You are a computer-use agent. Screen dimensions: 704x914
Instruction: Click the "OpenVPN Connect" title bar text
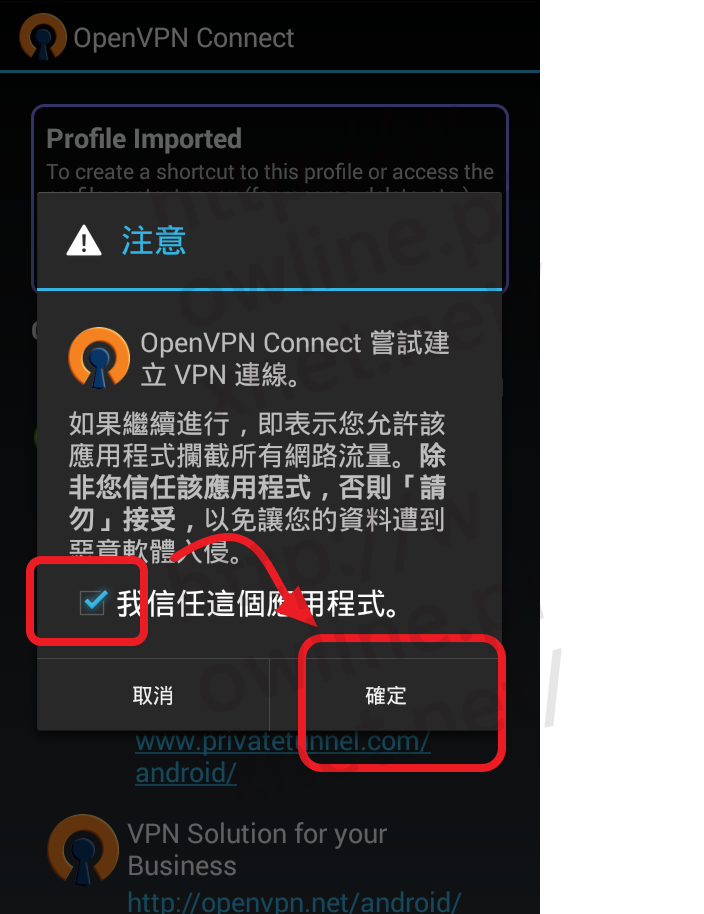pyautogui.click(x=184, y=38)
